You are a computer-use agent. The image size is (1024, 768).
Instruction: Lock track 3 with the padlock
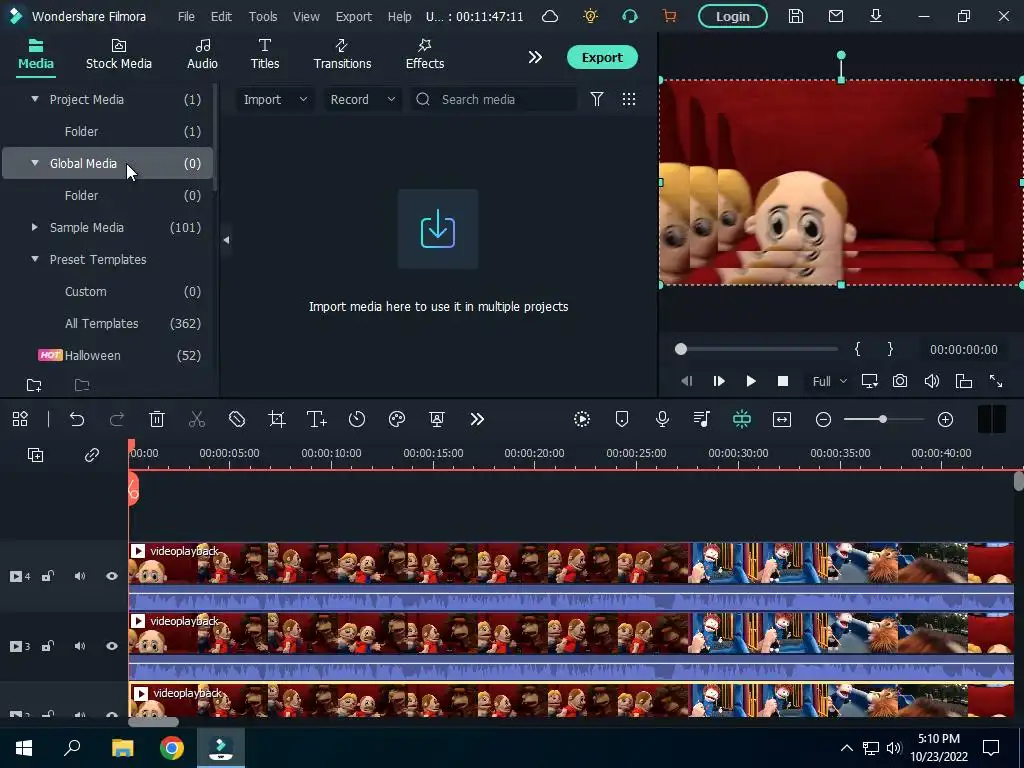tap(48, 646)
